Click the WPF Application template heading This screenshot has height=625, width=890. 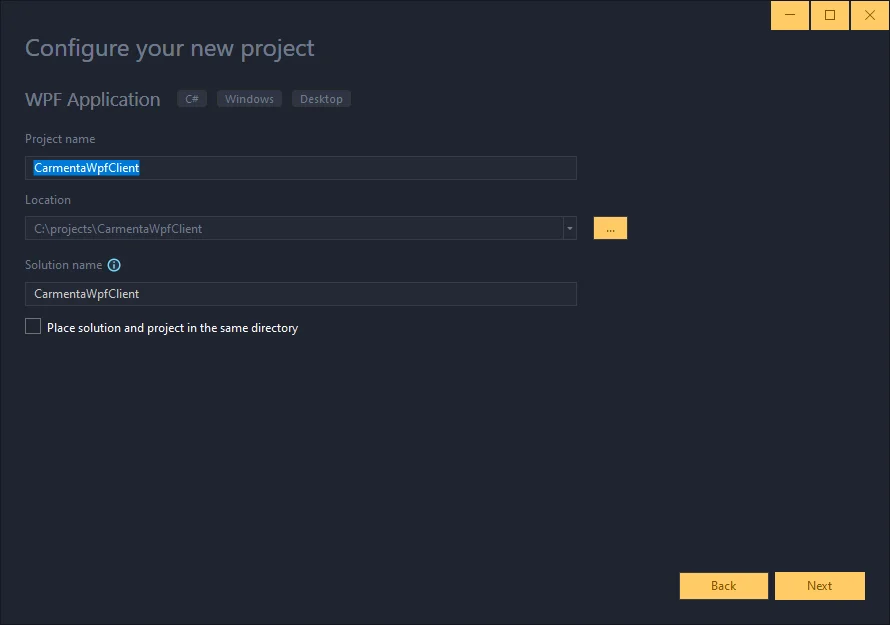[x=92, y=99]
